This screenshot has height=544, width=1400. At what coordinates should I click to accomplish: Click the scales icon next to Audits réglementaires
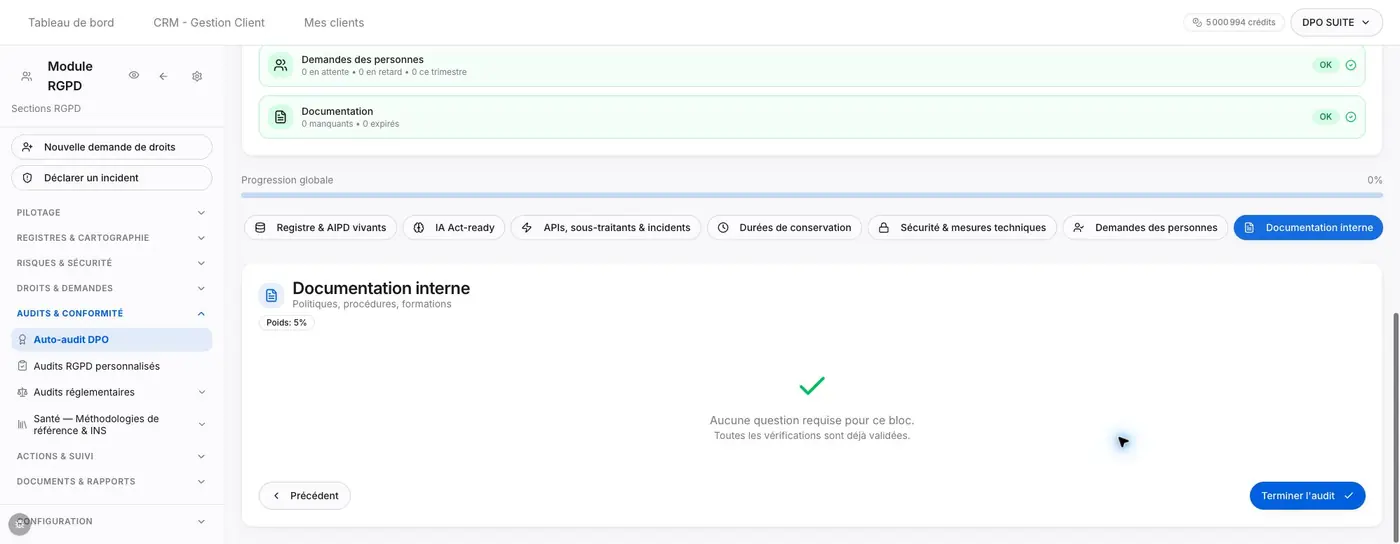point(23,392)
